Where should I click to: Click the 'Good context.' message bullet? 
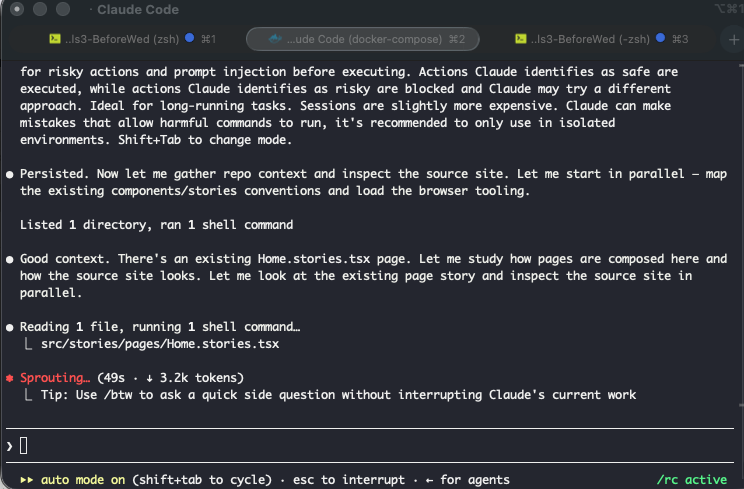[x=9, y=259]
